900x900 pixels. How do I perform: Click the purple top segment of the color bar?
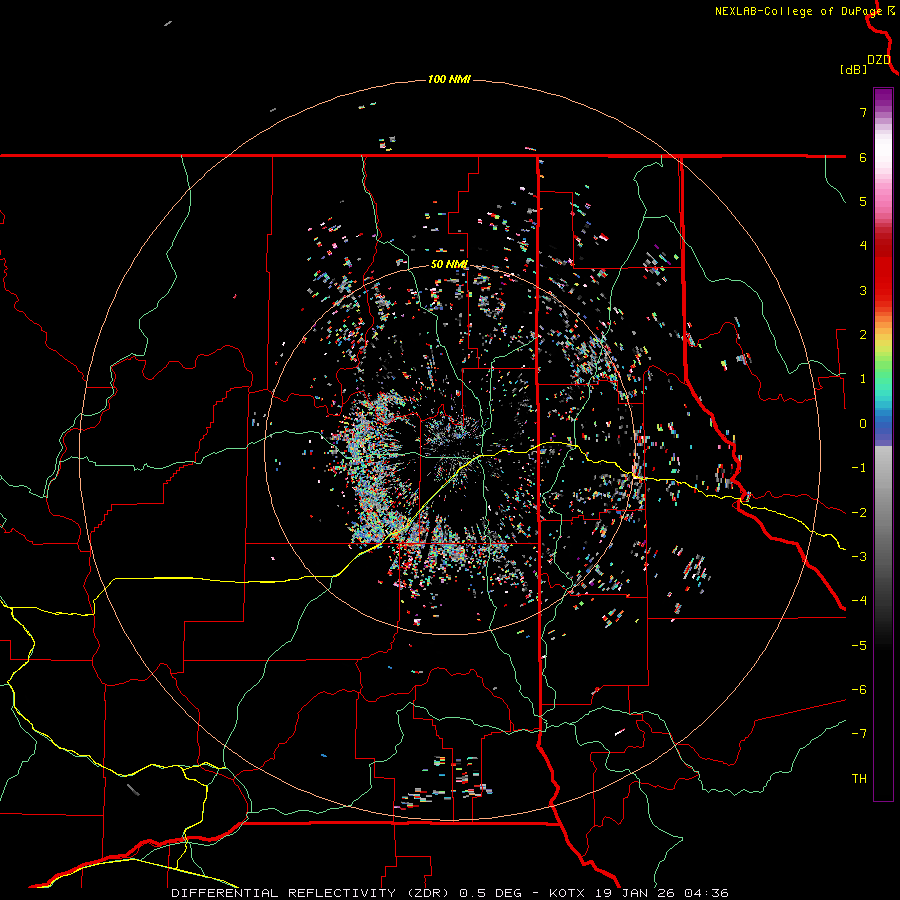coord(883,98)
